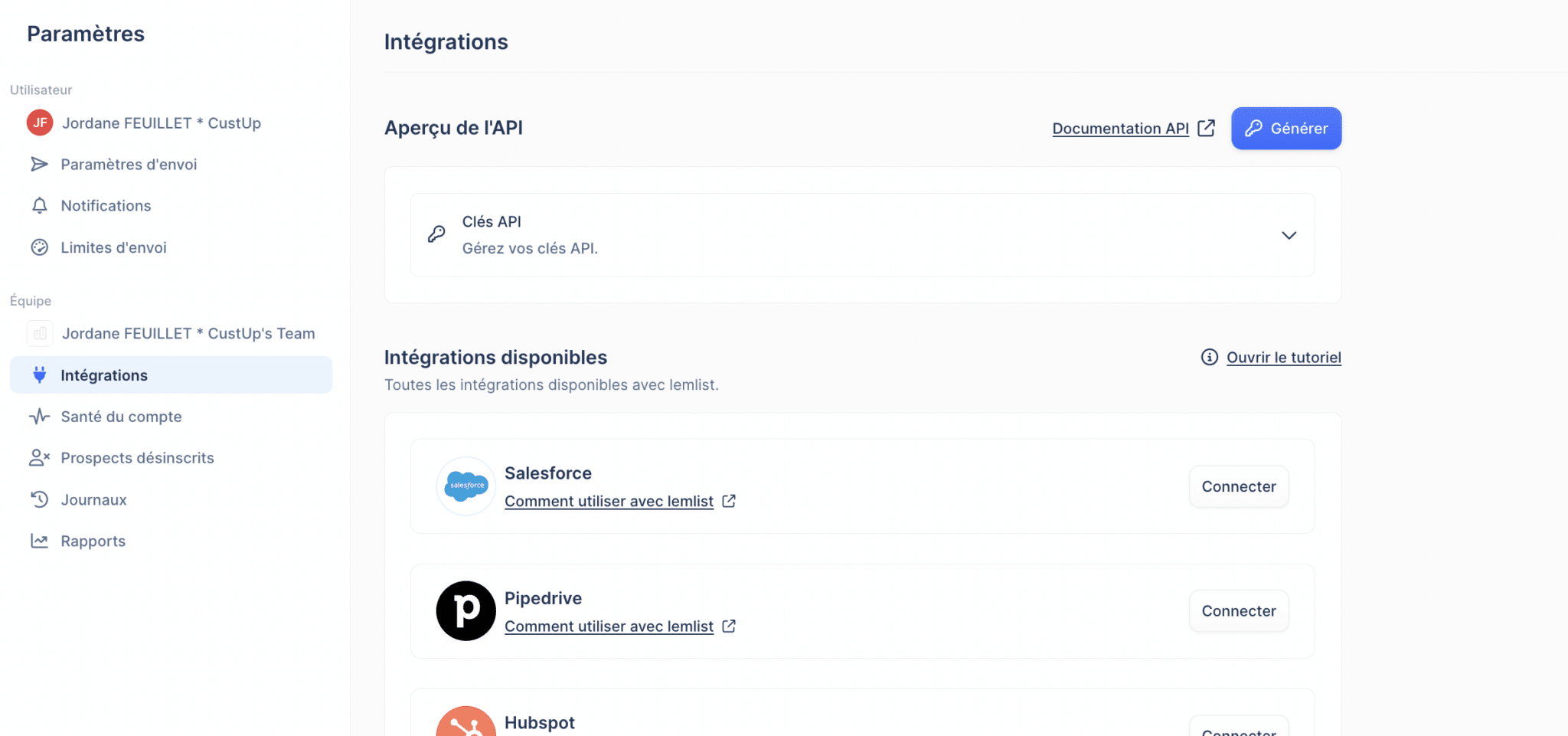The image size is (1568, 736).
Task: Click the Intégrations disponibles heading
Action: point(495,358)
